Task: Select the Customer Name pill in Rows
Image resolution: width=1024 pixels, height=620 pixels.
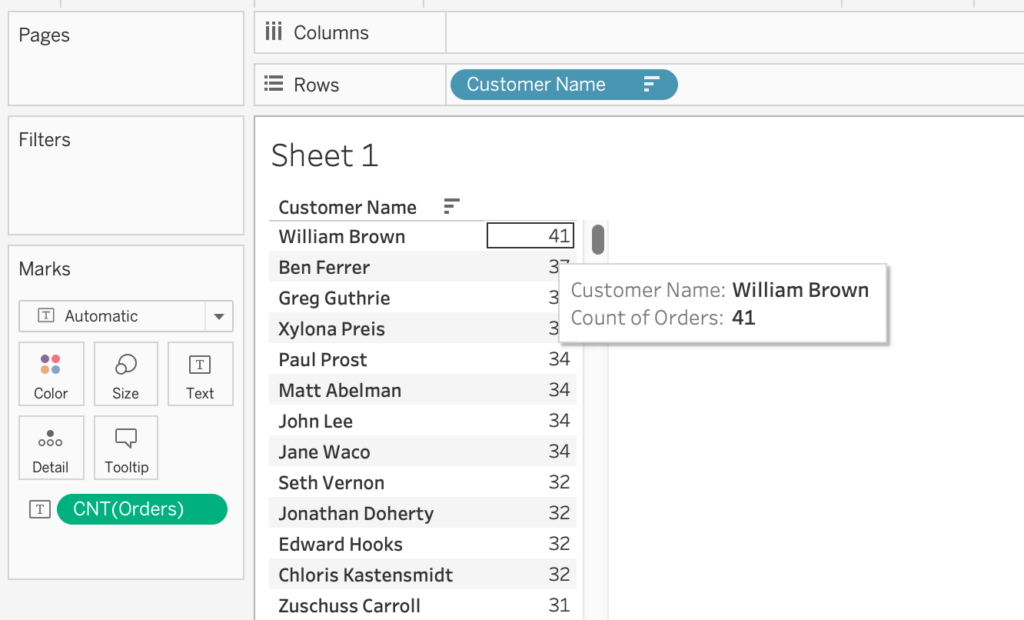Action: coord(536,85)
